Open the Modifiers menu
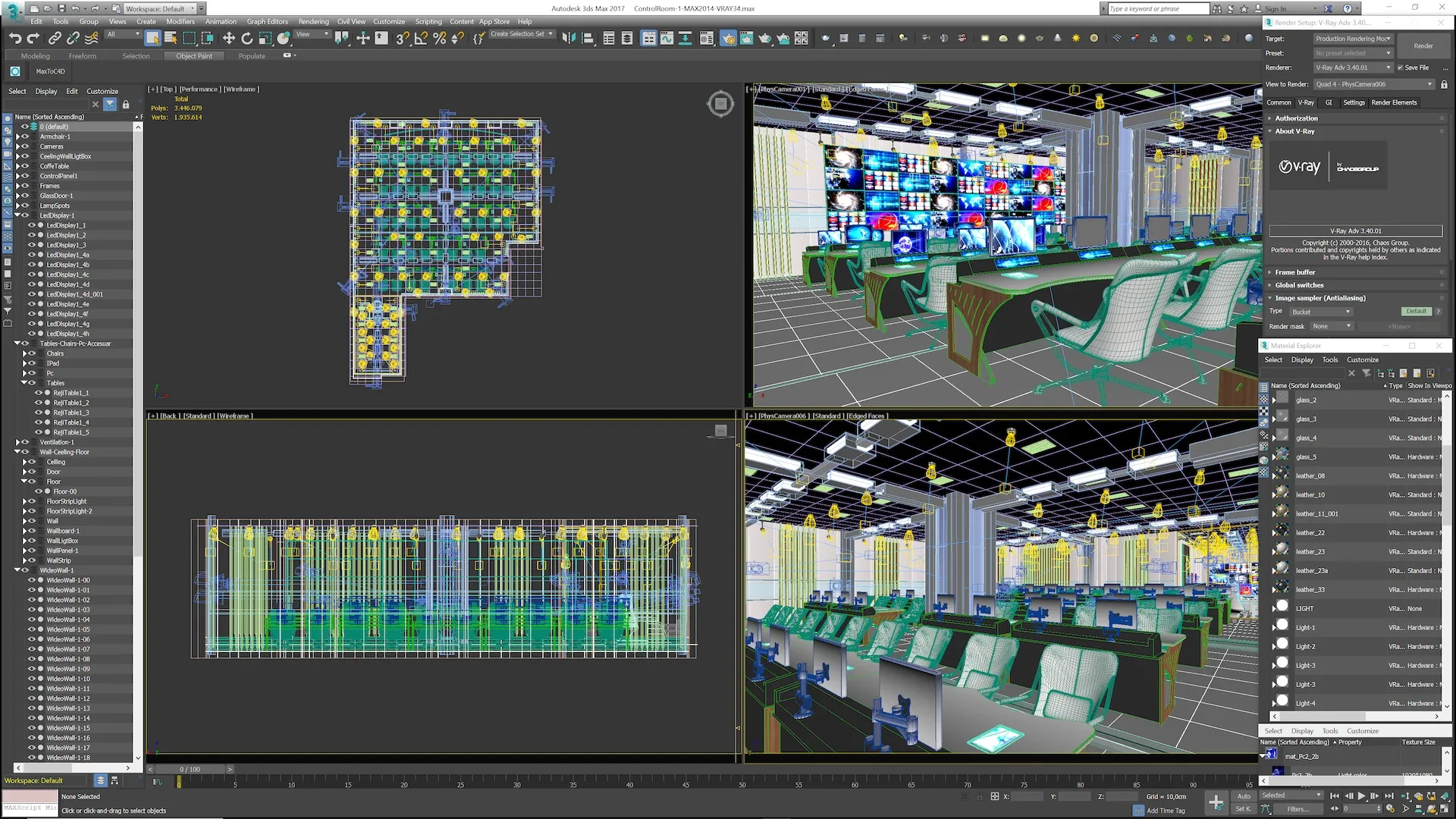The image size is (1456, 819). [x=180, y=21]
